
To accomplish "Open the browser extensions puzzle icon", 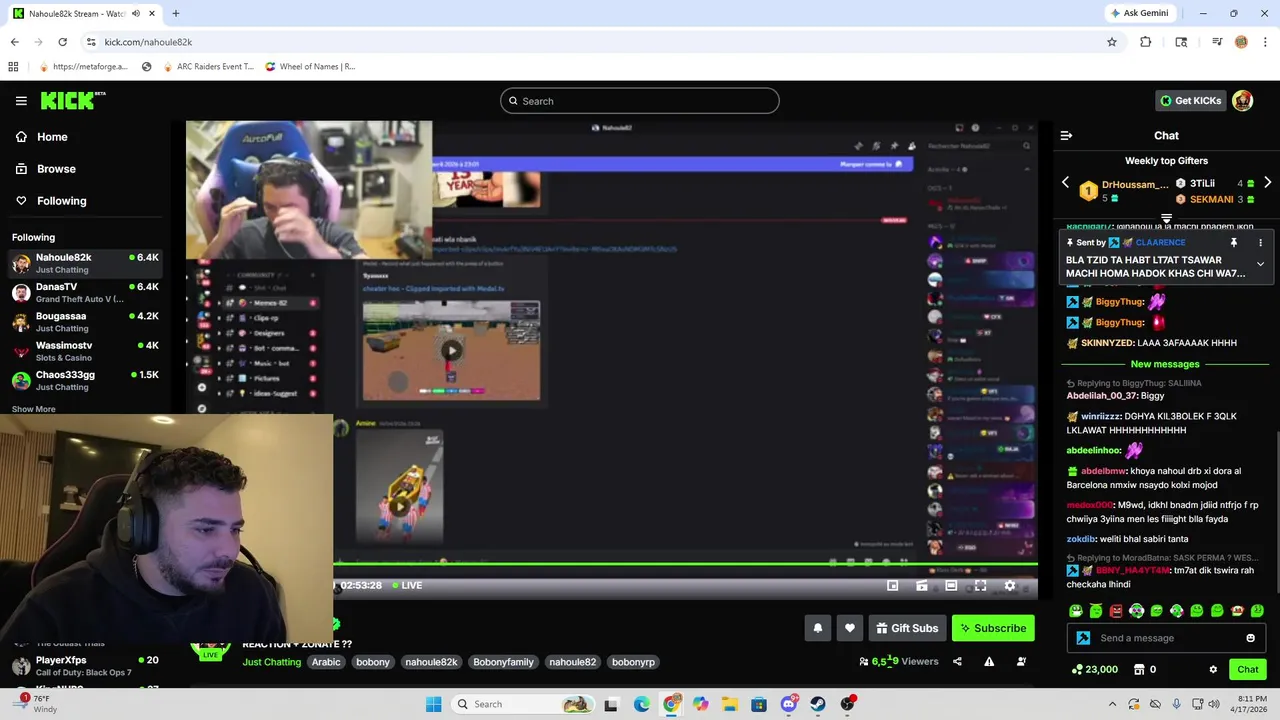I will pos(1146,42).
